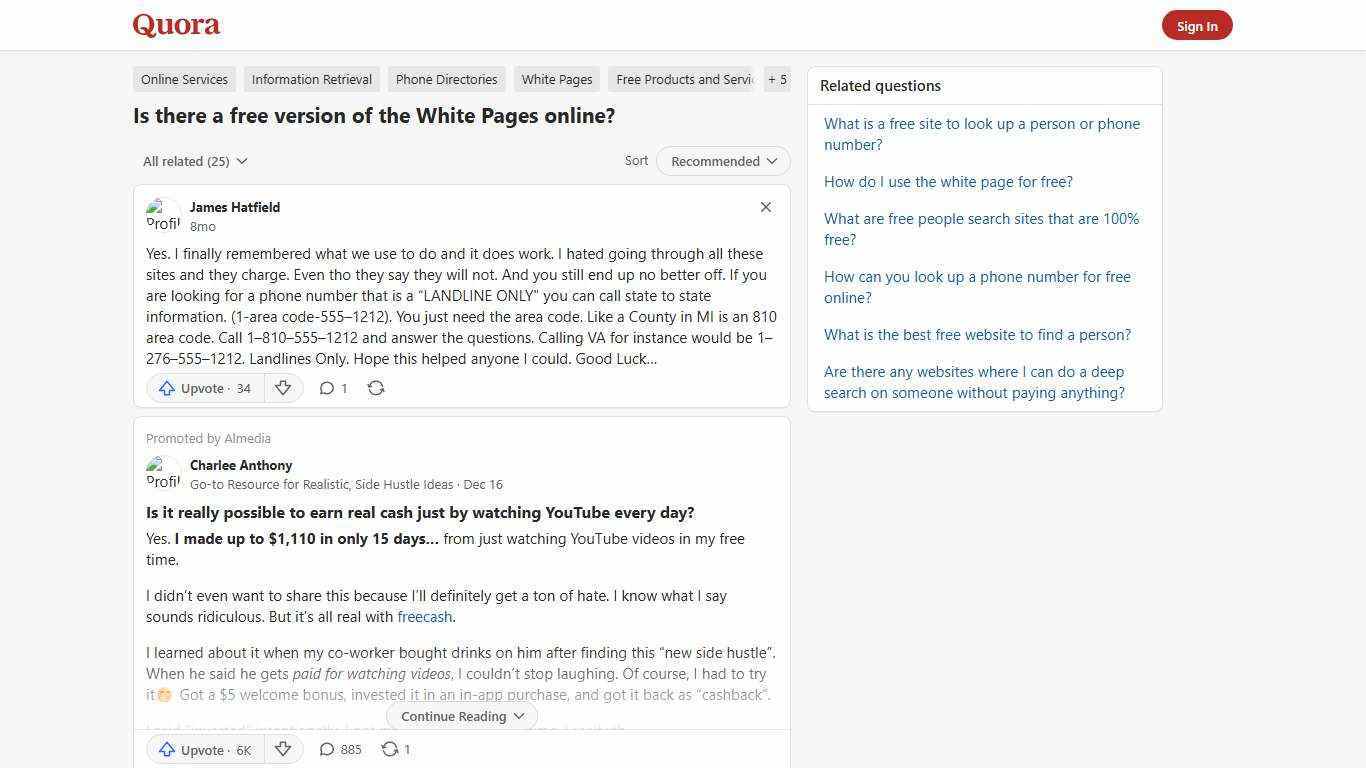This screenshot has height=768, width=1366.
Task: Select the White Pages topic
Action: (557, 79)
